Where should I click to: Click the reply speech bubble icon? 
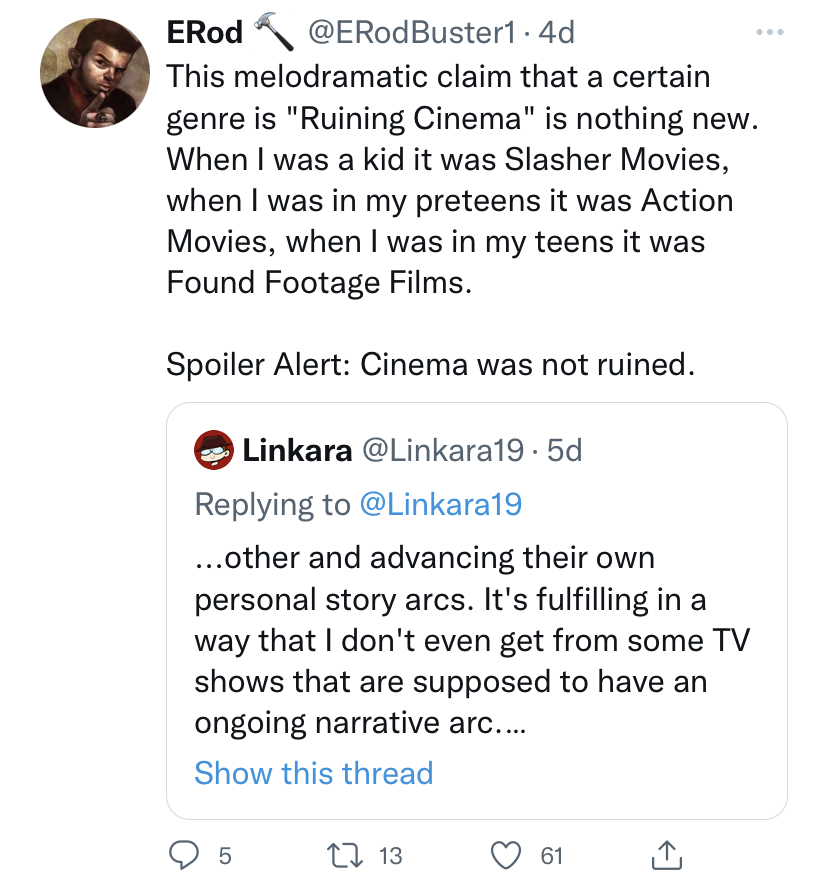(184, 855)
